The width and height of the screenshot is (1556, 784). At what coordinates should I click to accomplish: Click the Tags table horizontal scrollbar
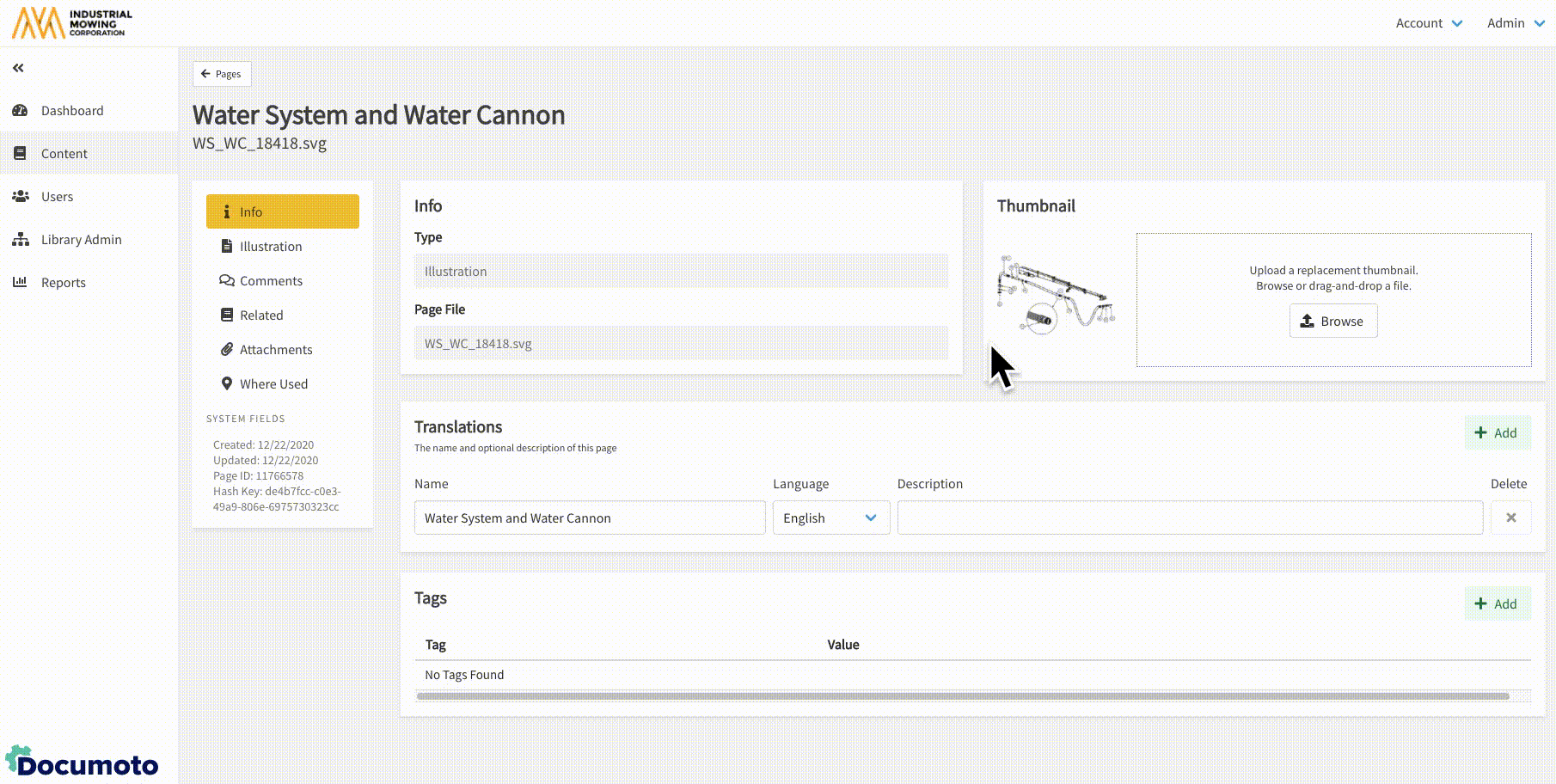coord(962,696)
